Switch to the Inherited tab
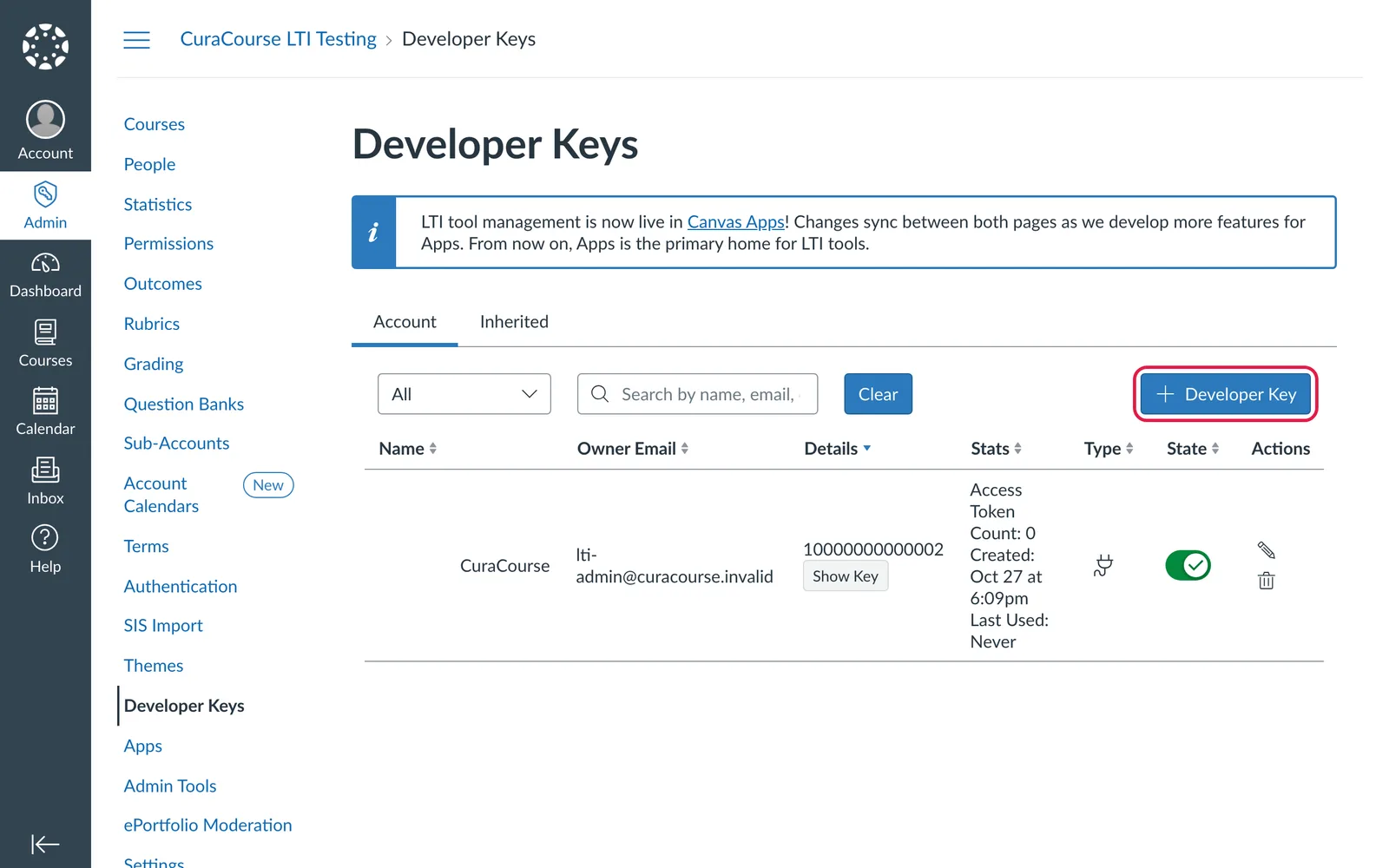The width and height of the screenshot is (1389, 868). pyautogui.click(x=514, y=322)
